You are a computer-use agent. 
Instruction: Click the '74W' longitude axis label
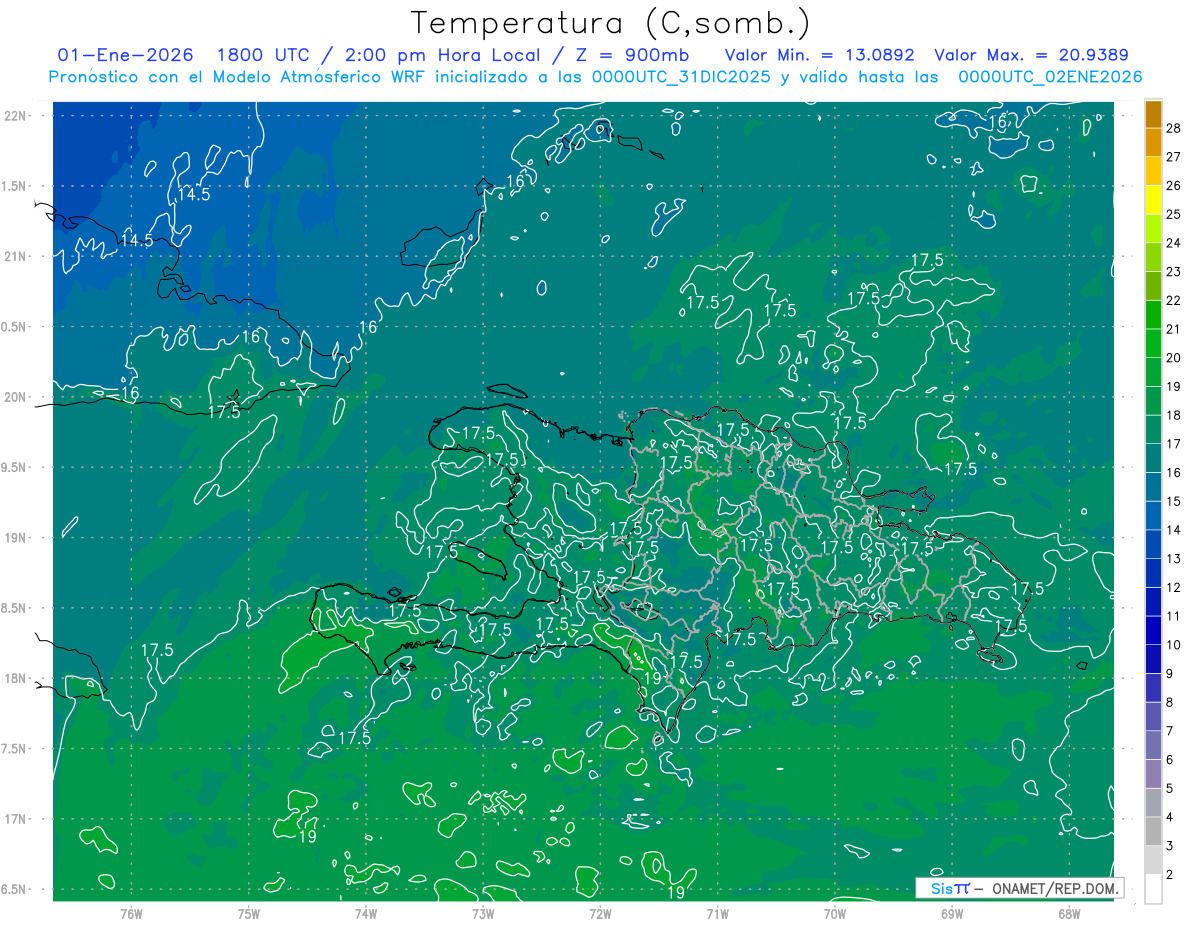pos(366,914)
